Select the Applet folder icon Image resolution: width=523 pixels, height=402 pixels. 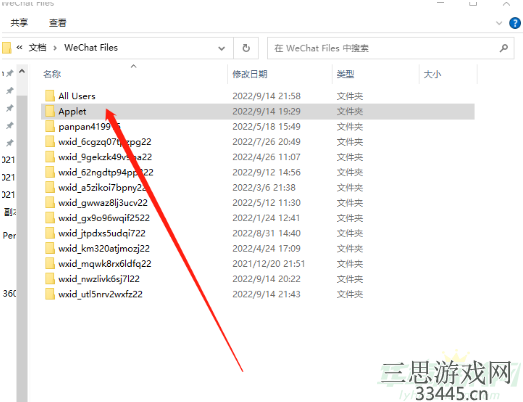pyautogui.click(x=50, y=111)
